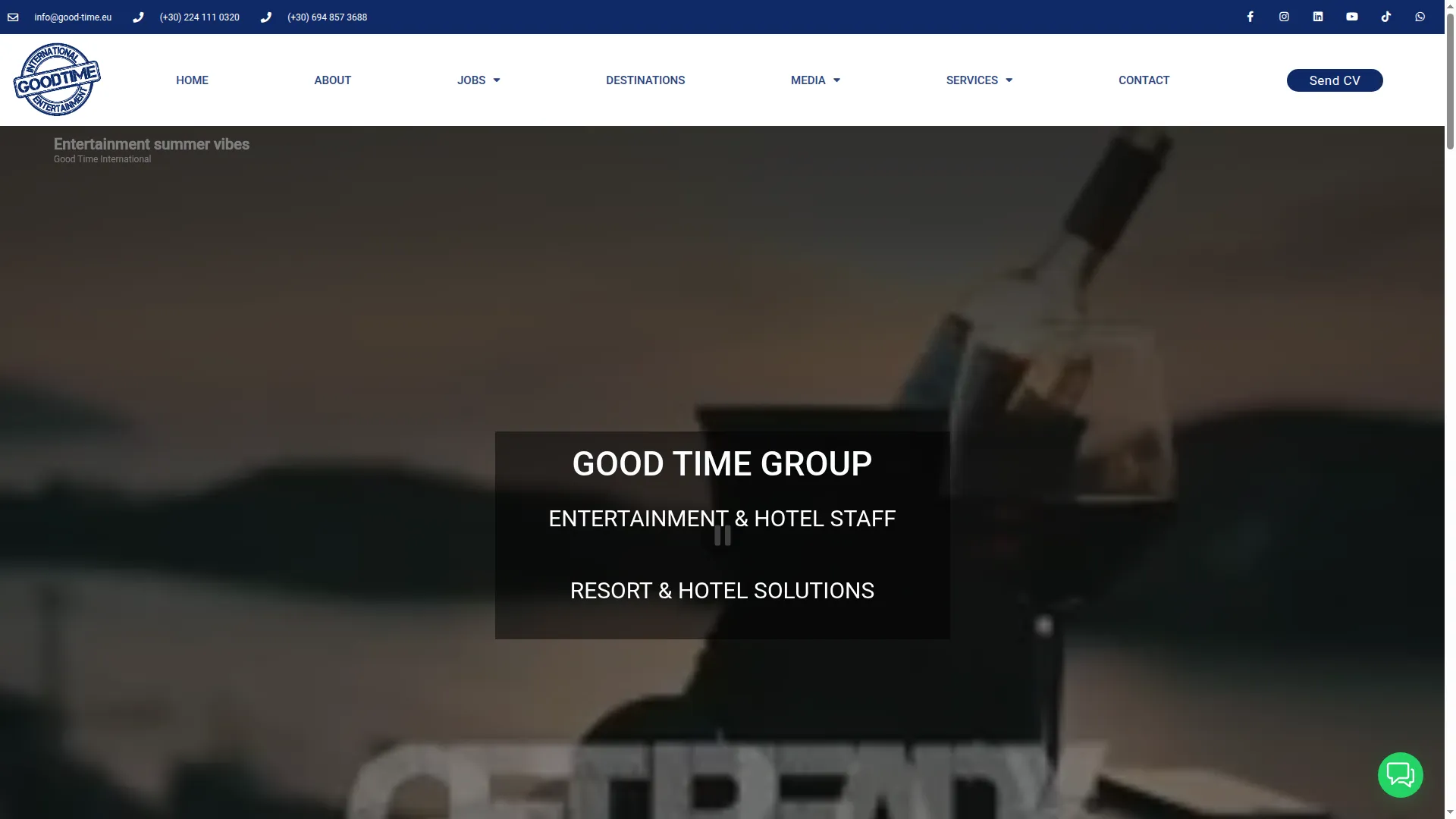Go to the HOME menu item
Screen dimensions: 1456x819
coord(192,80)
